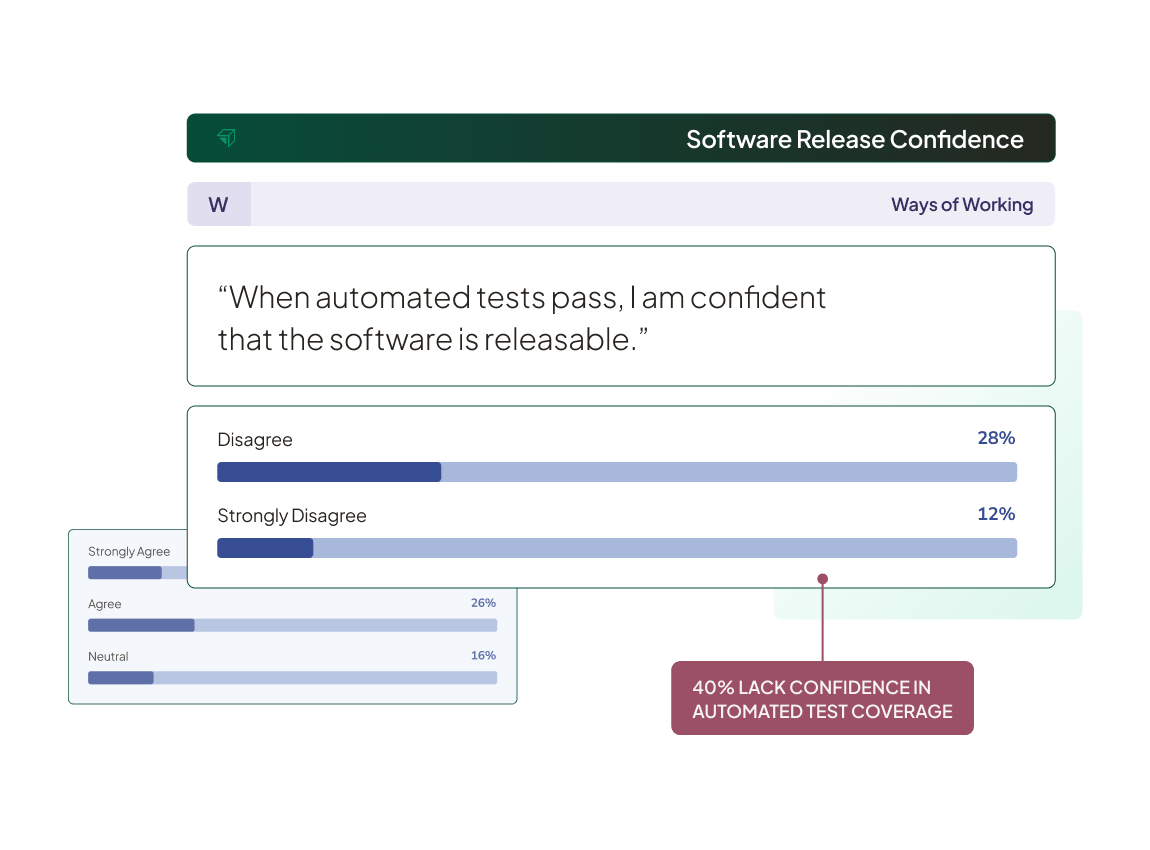Image resolution: width=1150 pixels, height=850 pixels.
Task: Click the Agree response bar
Action: (292, 625)
